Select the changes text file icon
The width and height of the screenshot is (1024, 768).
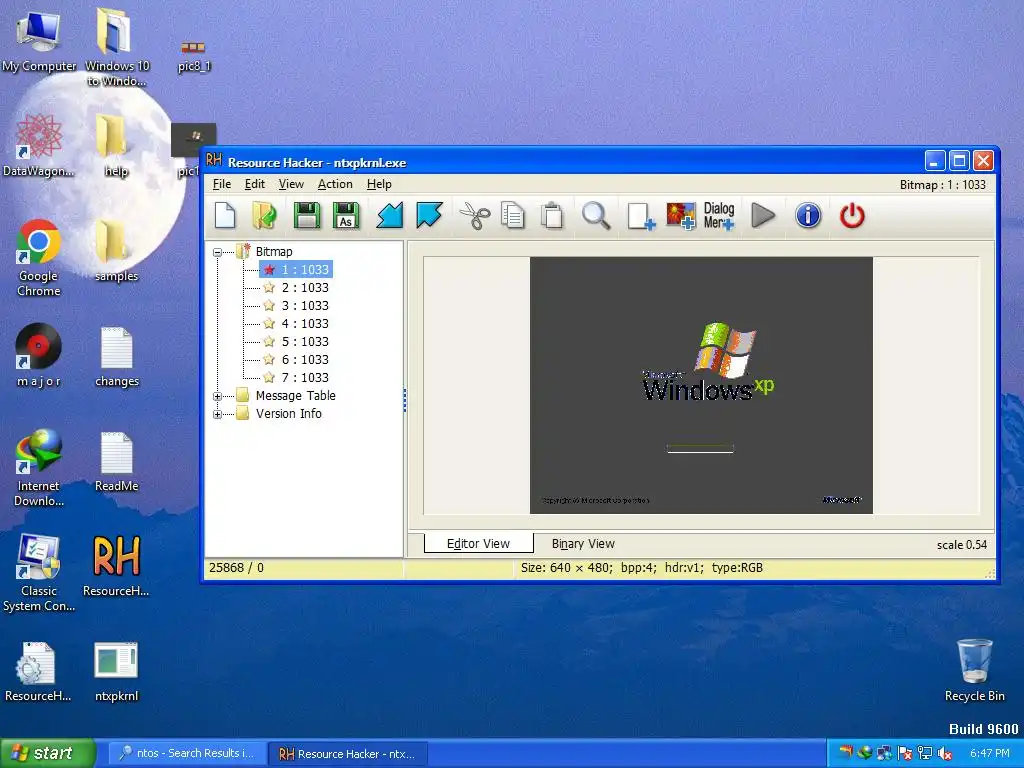coord(116,357)
